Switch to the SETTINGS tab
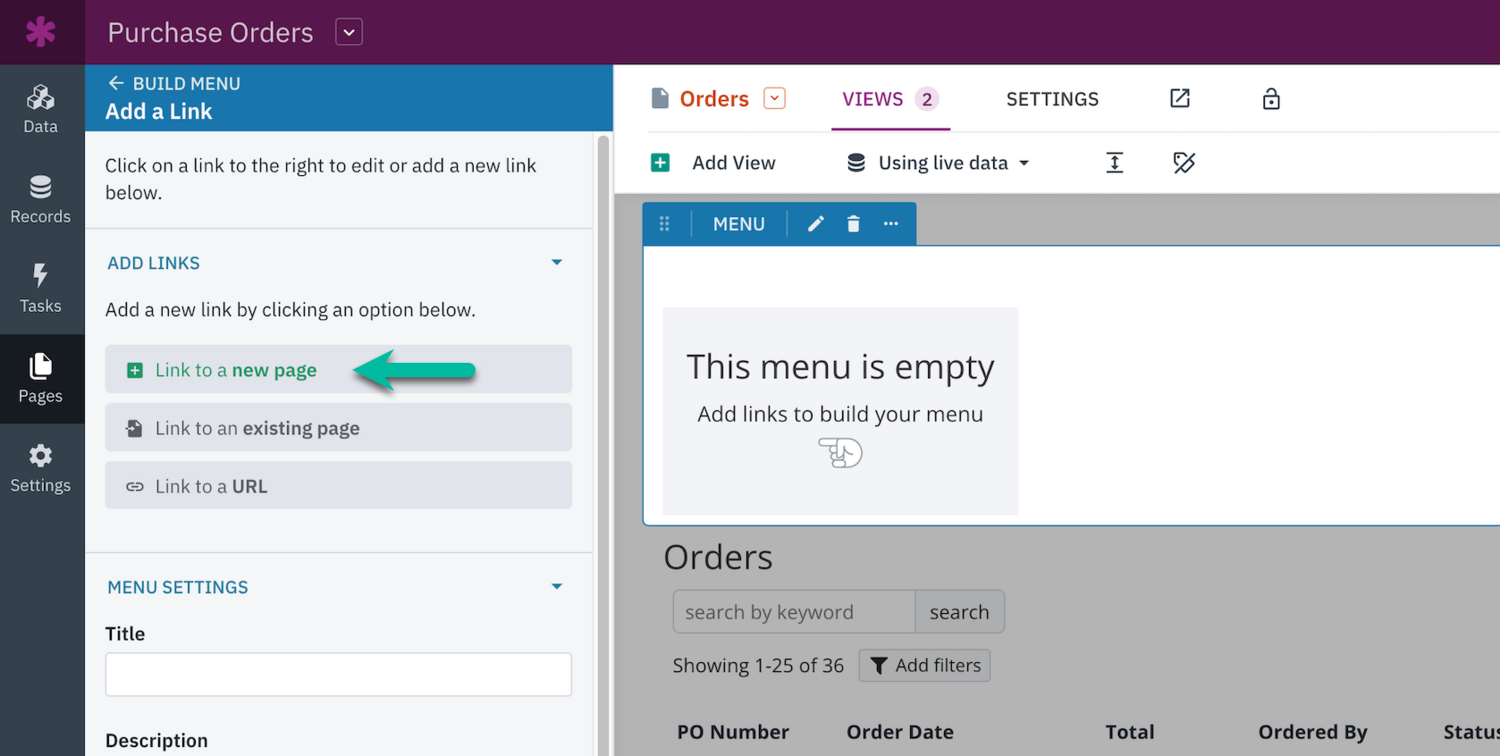The height and width of the screenshot is (756, 1500). click(x=1052, y=98)
